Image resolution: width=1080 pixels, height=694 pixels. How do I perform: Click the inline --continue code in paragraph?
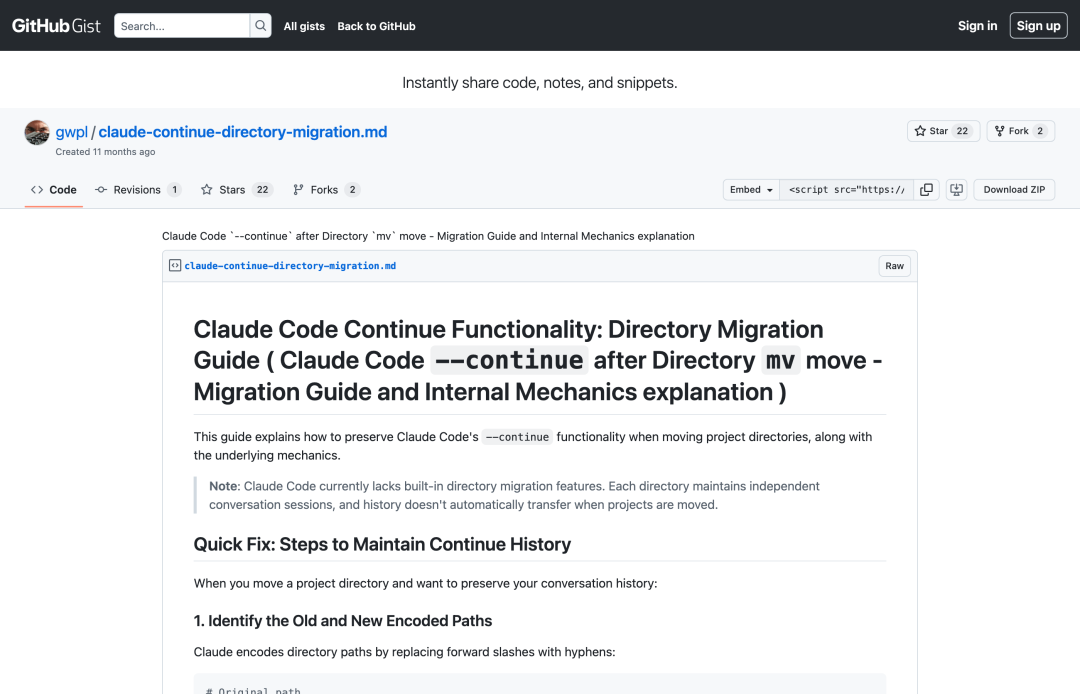point(517,437)
